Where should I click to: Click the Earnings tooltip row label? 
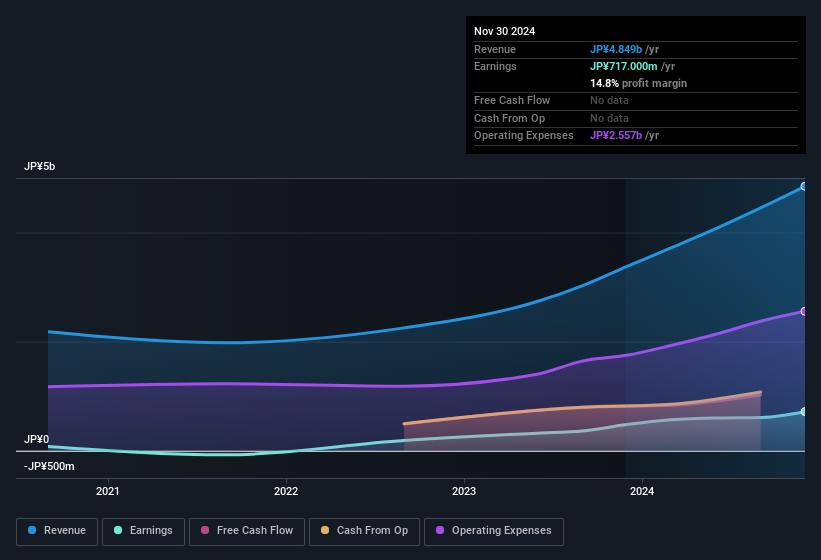(495, 66)
